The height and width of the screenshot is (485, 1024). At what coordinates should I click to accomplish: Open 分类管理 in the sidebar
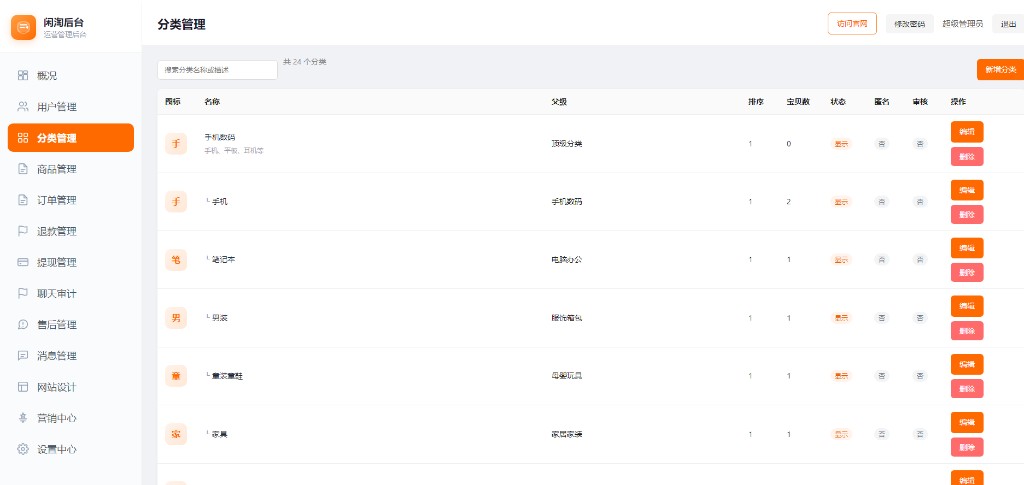(71, 138)
